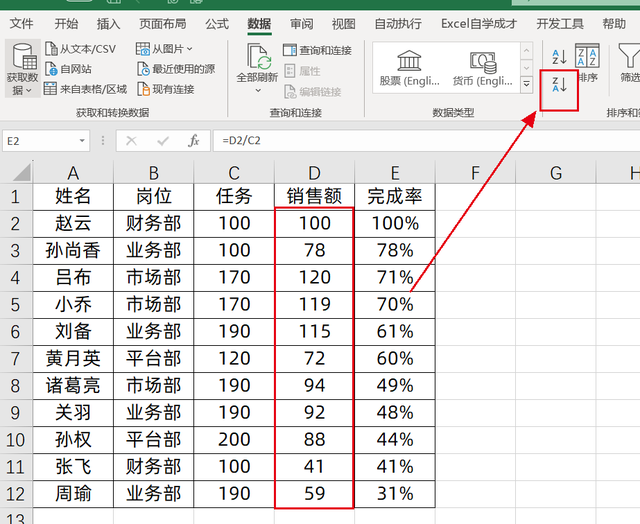
Task: Open Insert Function fx button
Action: pyautogui.click(x=194, y=141)
